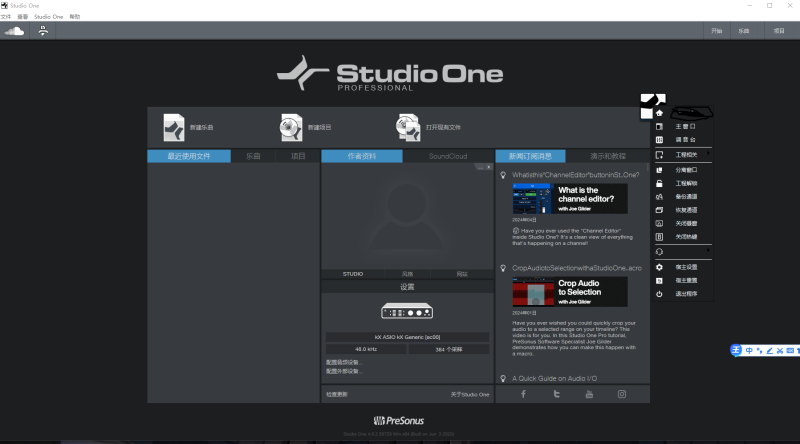Click the 开始 page button at top right
Screen dimensions: 800x444
(717, 31)
